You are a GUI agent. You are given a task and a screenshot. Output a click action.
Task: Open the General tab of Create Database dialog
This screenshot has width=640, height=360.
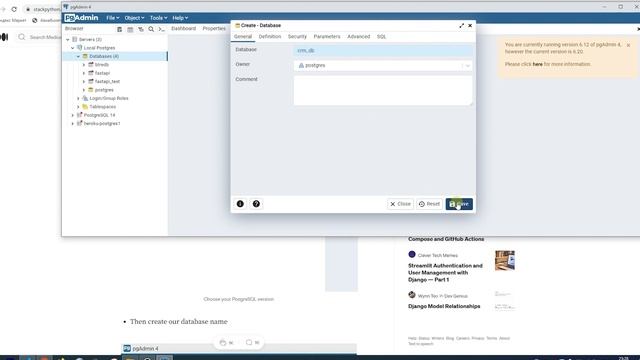[243, 37]
